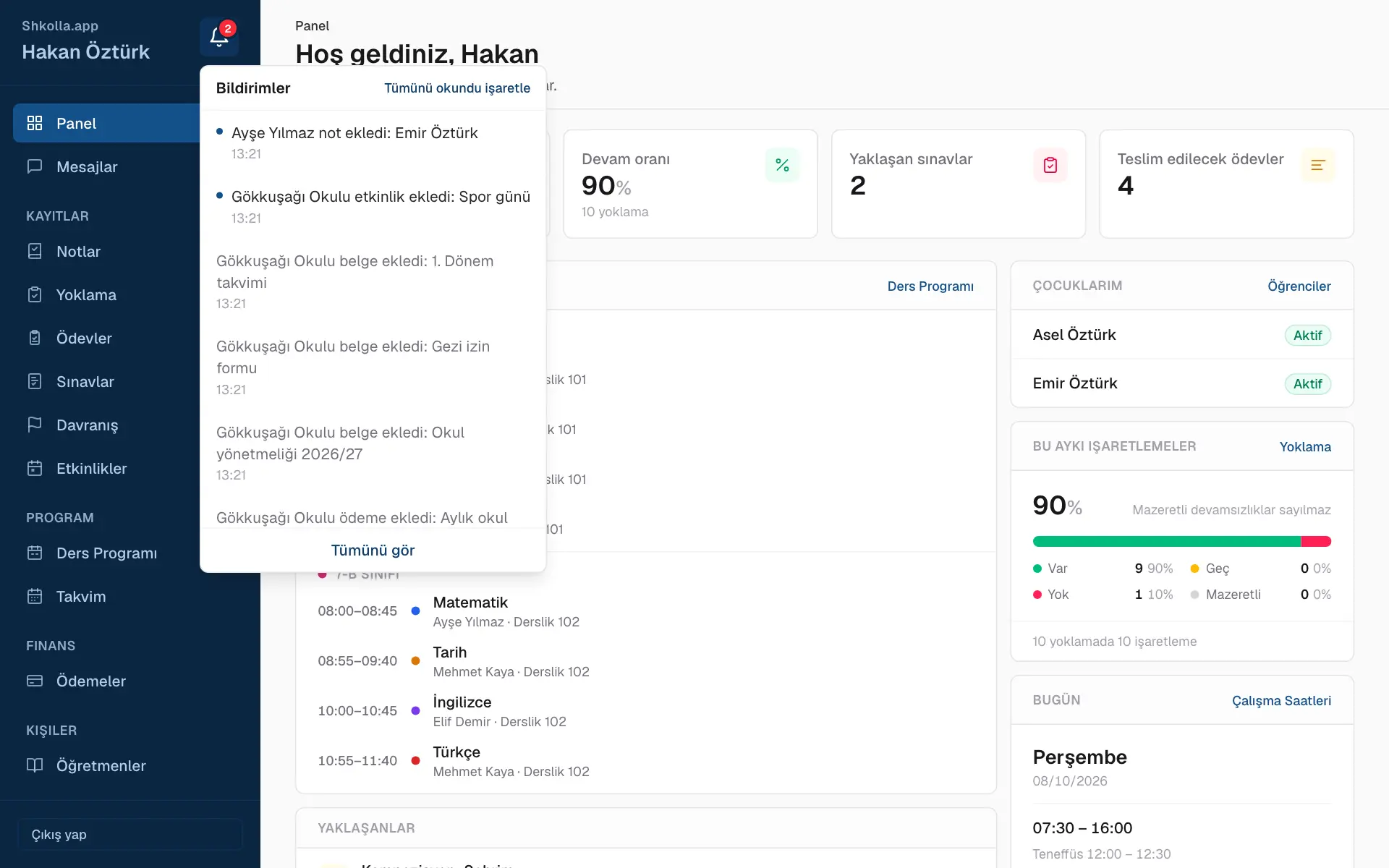Click the notification bell icon

[219, 37]
